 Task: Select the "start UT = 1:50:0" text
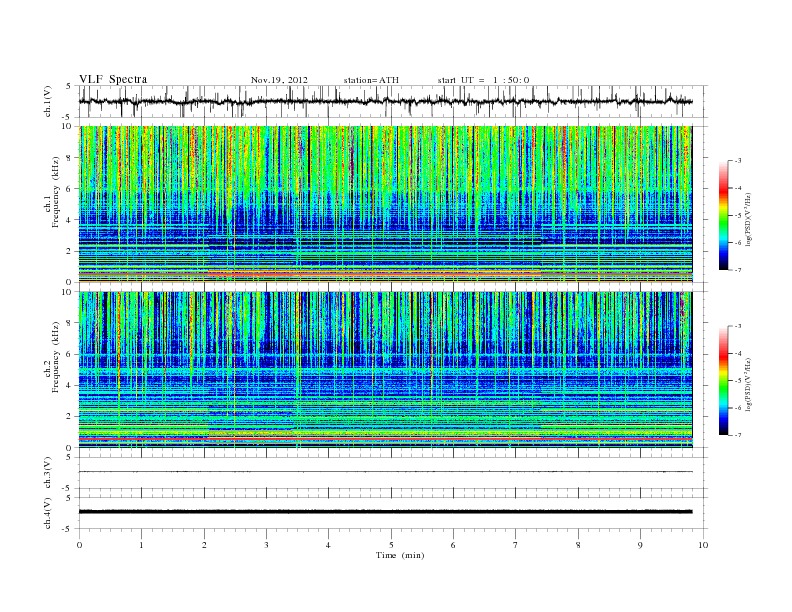tap(483, 80)
